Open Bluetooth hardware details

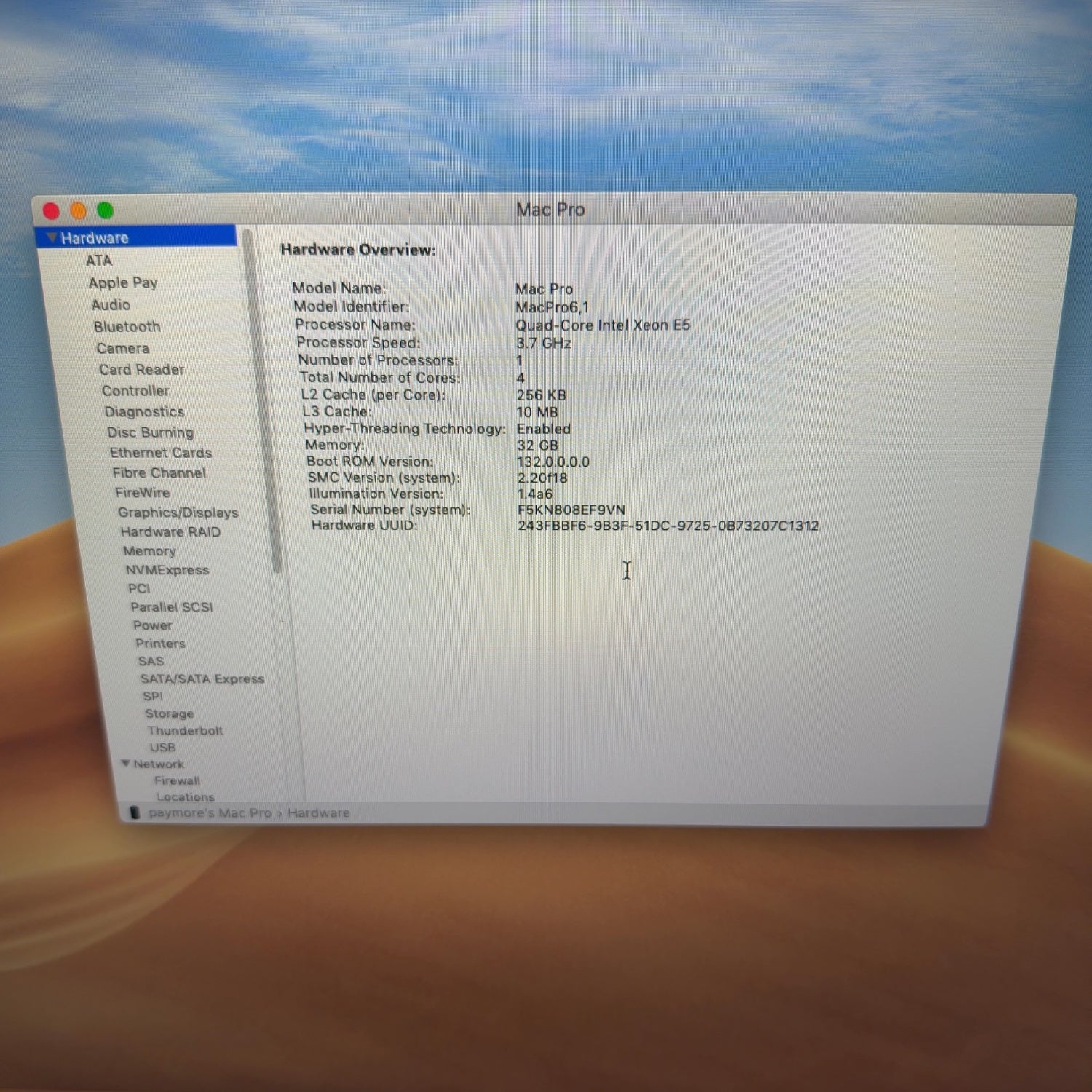(127, 327)
